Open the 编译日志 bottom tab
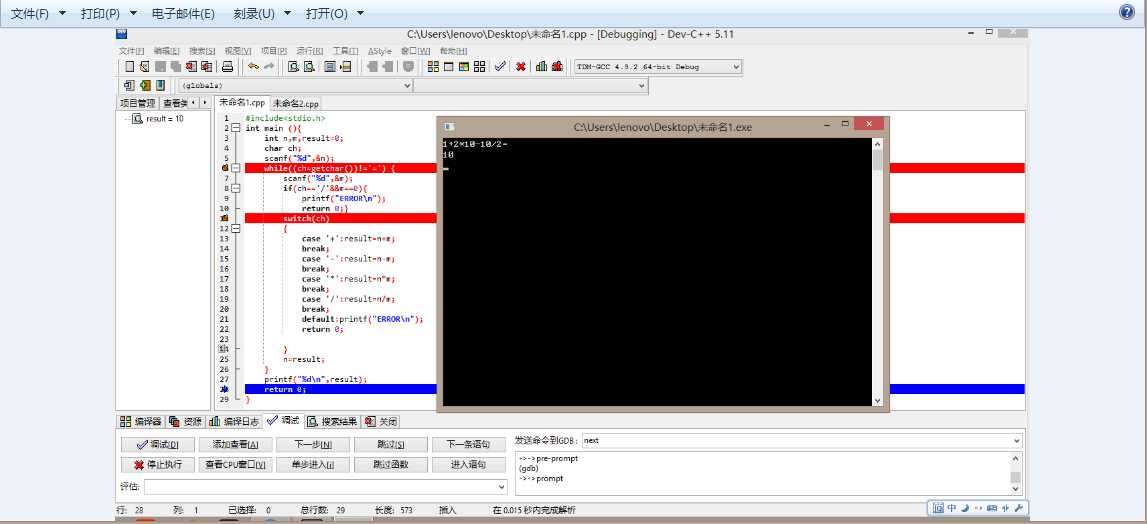The height and width of the screenshot is (524, 1147). point(233,422)
